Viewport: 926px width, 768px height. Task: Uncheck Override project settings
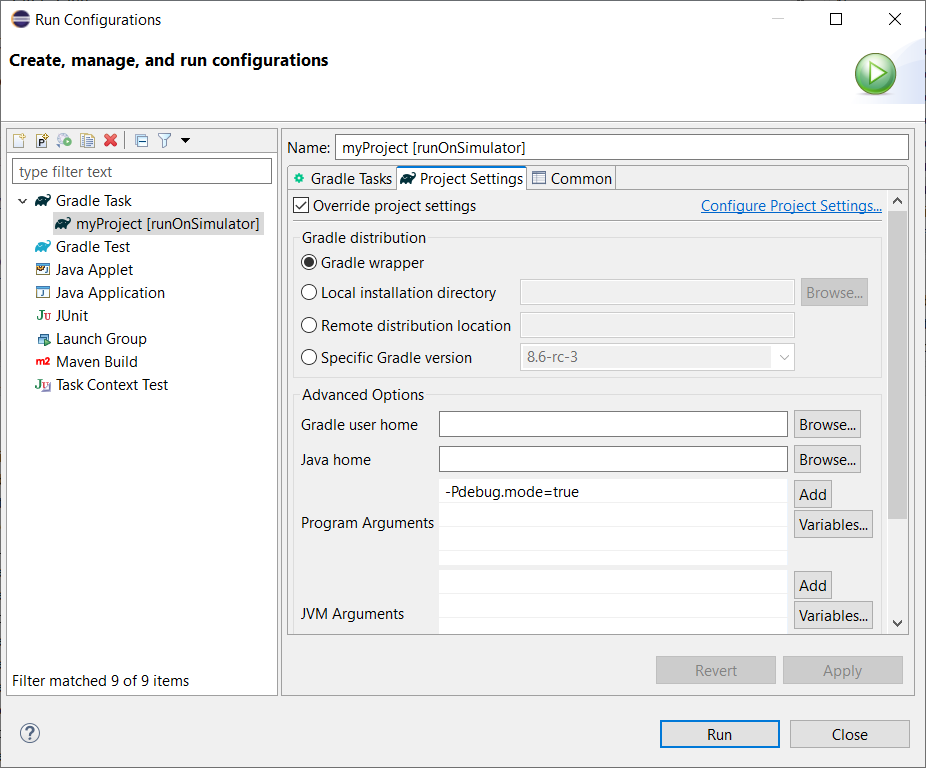[x=302, y=206]
